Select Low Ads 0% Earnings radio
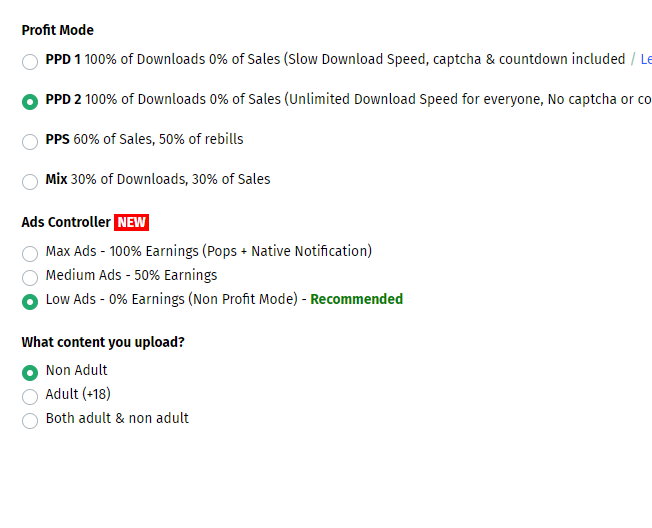The height and width of the screenshot is (528, 652). (30, 302)
